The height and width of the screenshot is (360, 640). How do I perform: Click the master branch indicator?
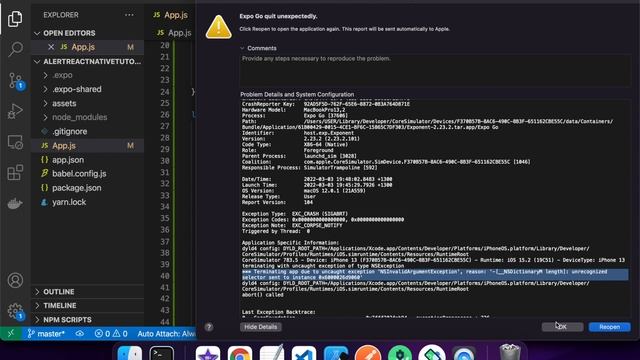tap(46, 333)
